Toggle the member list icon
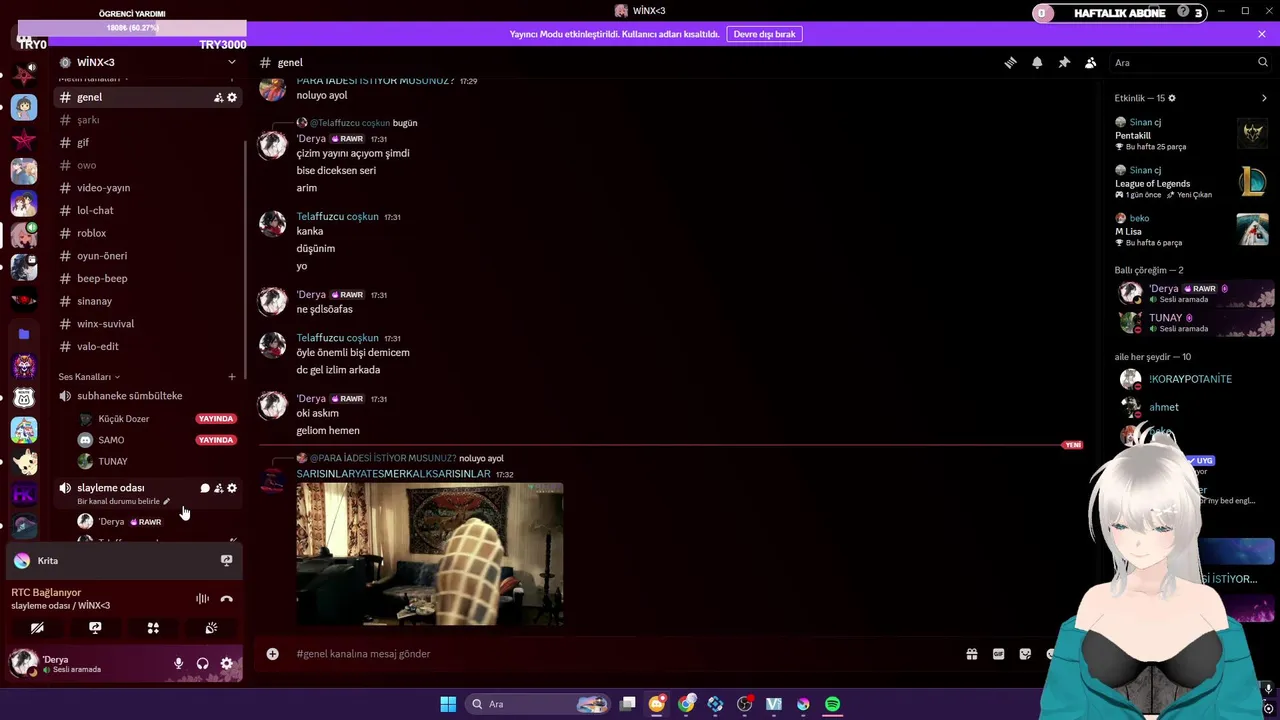 point(1091,62)
